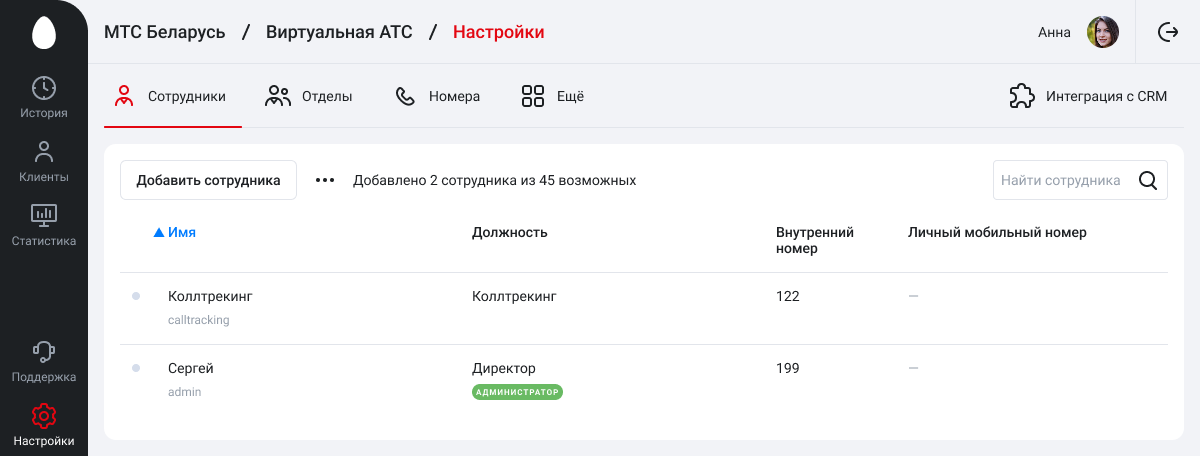Switch to the Отделы tab
Viewport: 1200px width, 456px height.
point(308,97)
